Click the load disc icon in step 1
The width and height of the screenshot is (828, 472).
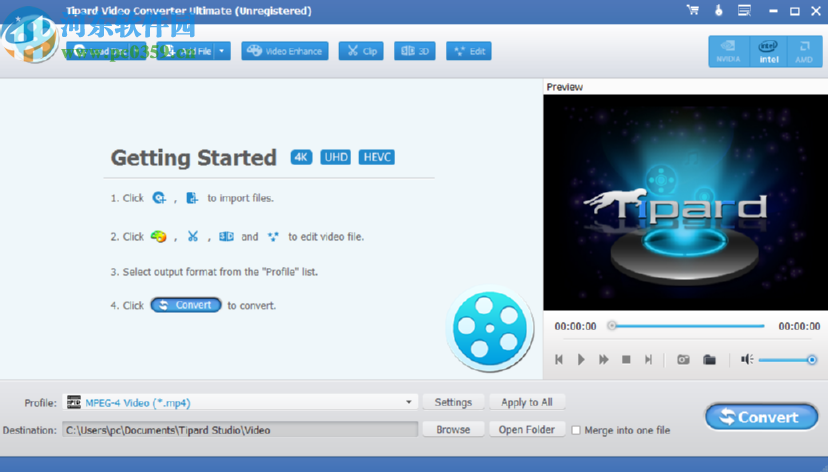(x=159, y=198)
